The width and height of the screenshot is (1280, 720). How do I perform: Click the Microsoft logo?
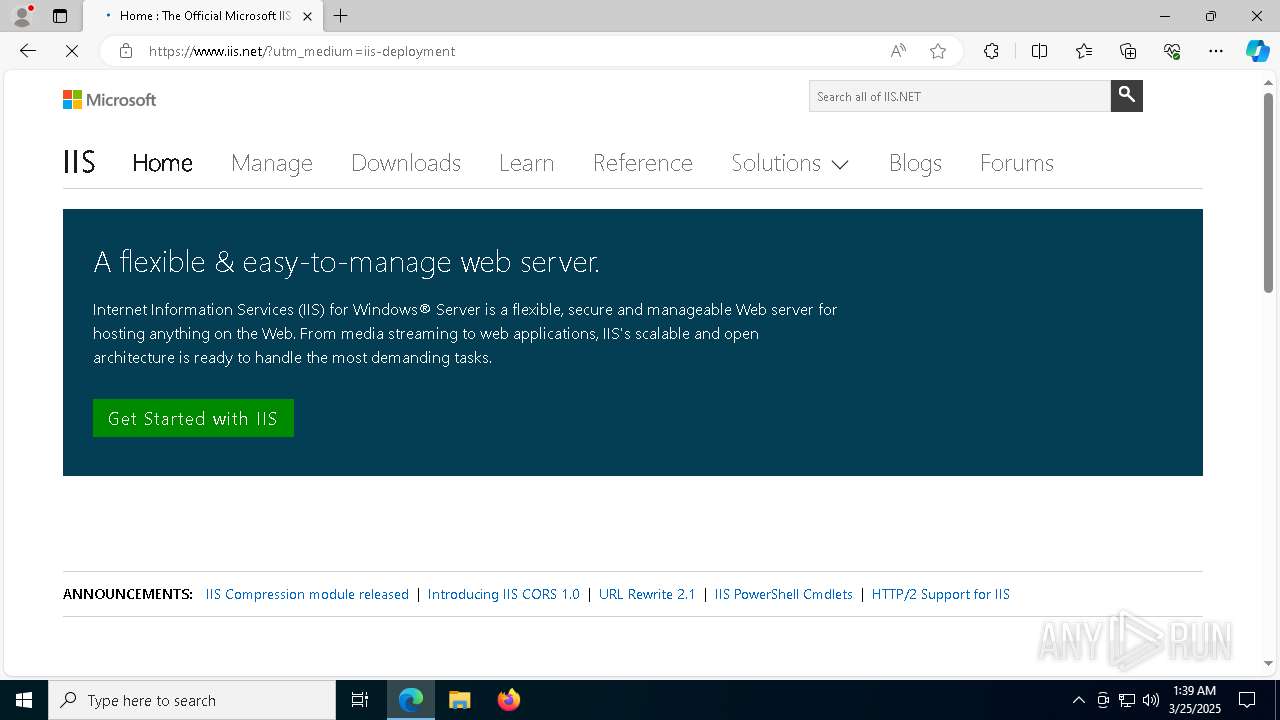pyautogui.click(x=110, y=100)
